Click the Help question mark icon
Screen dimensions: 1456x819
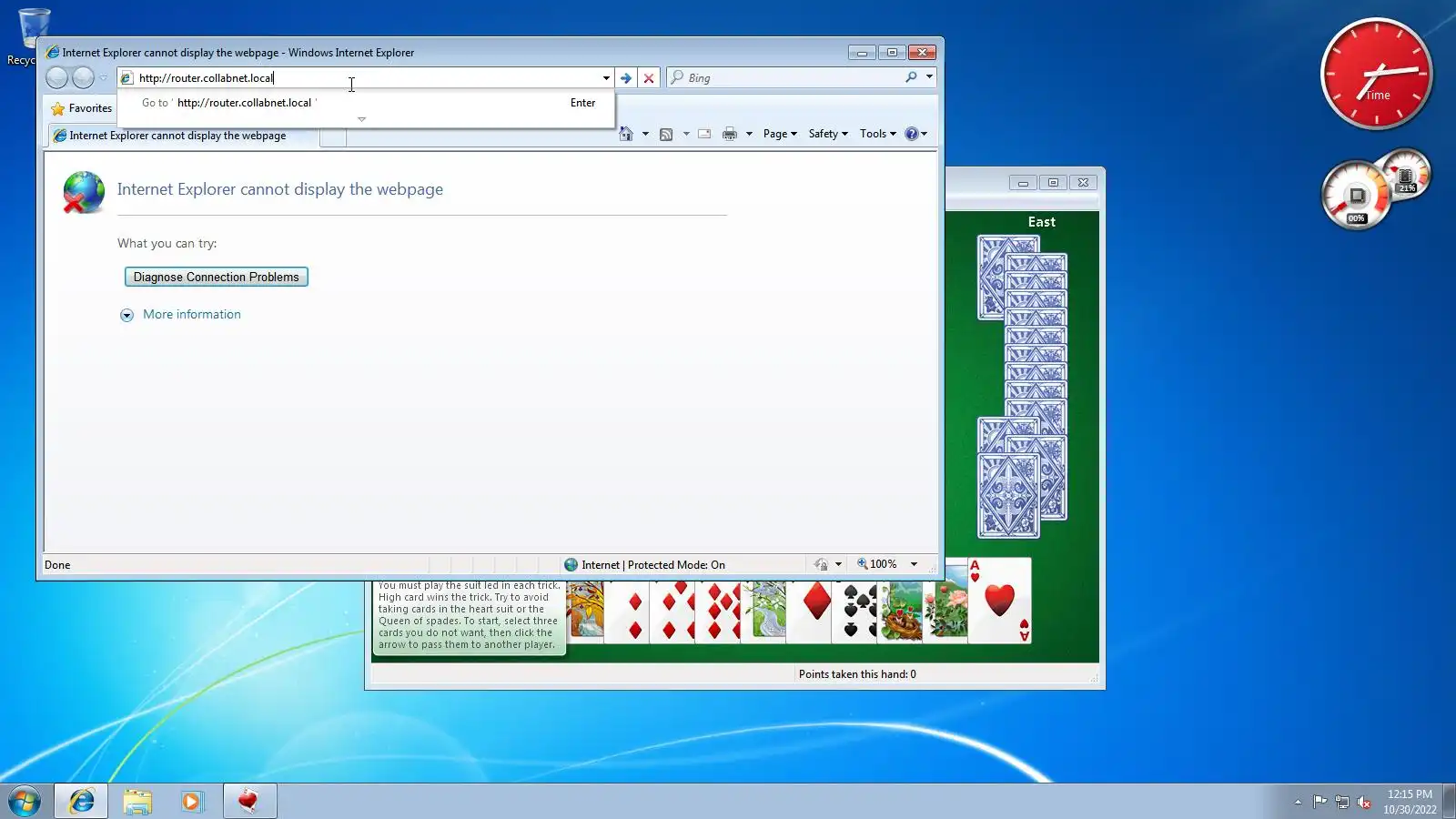pyautogui.click(x=912, y=134)
